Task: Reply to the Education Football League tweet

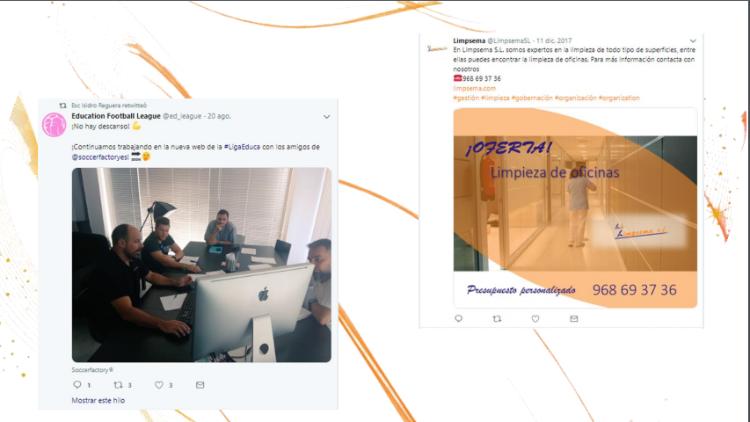Action: [77, 385]
